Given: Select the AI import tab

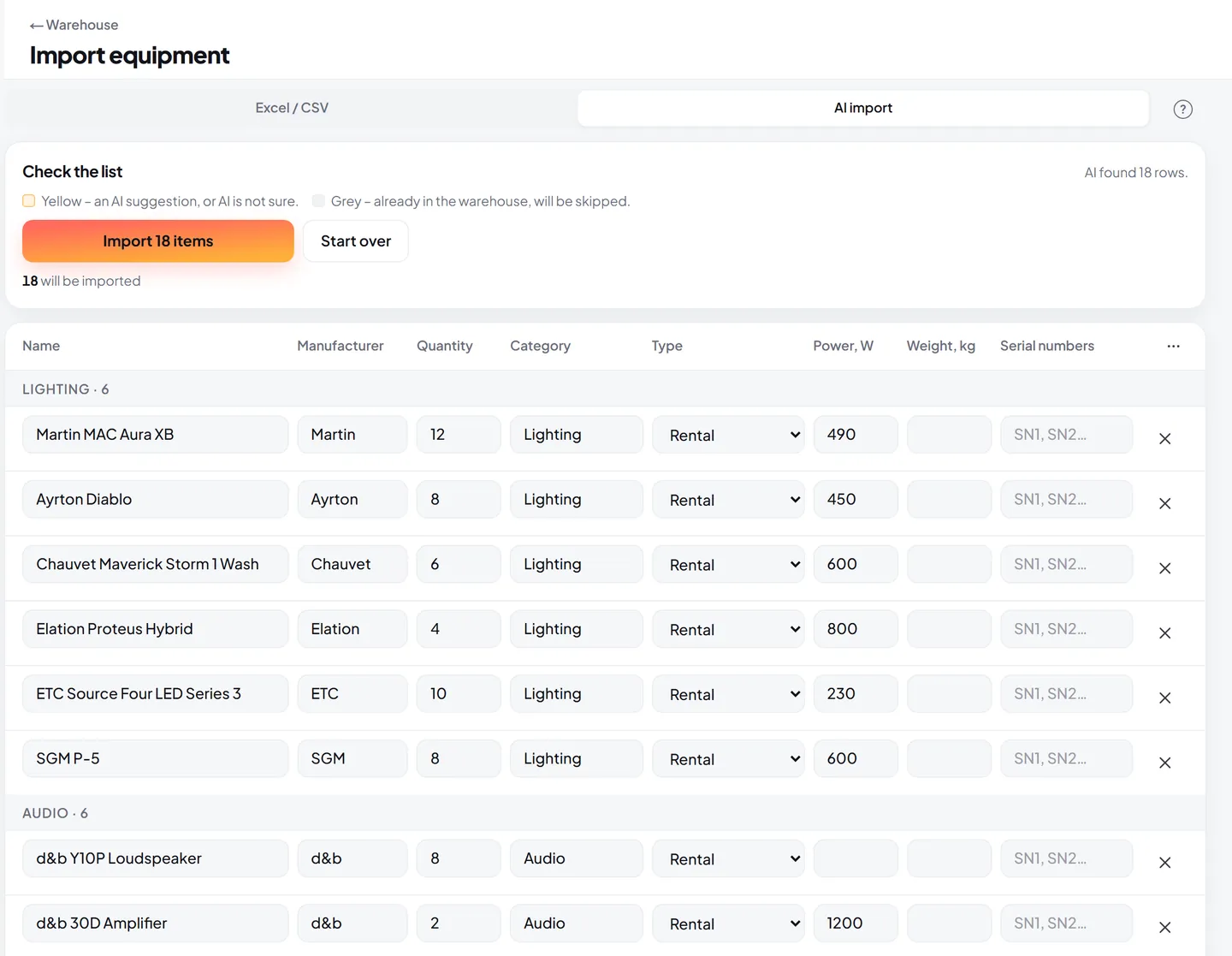Looking at the screenshot, I should point(863,108).
